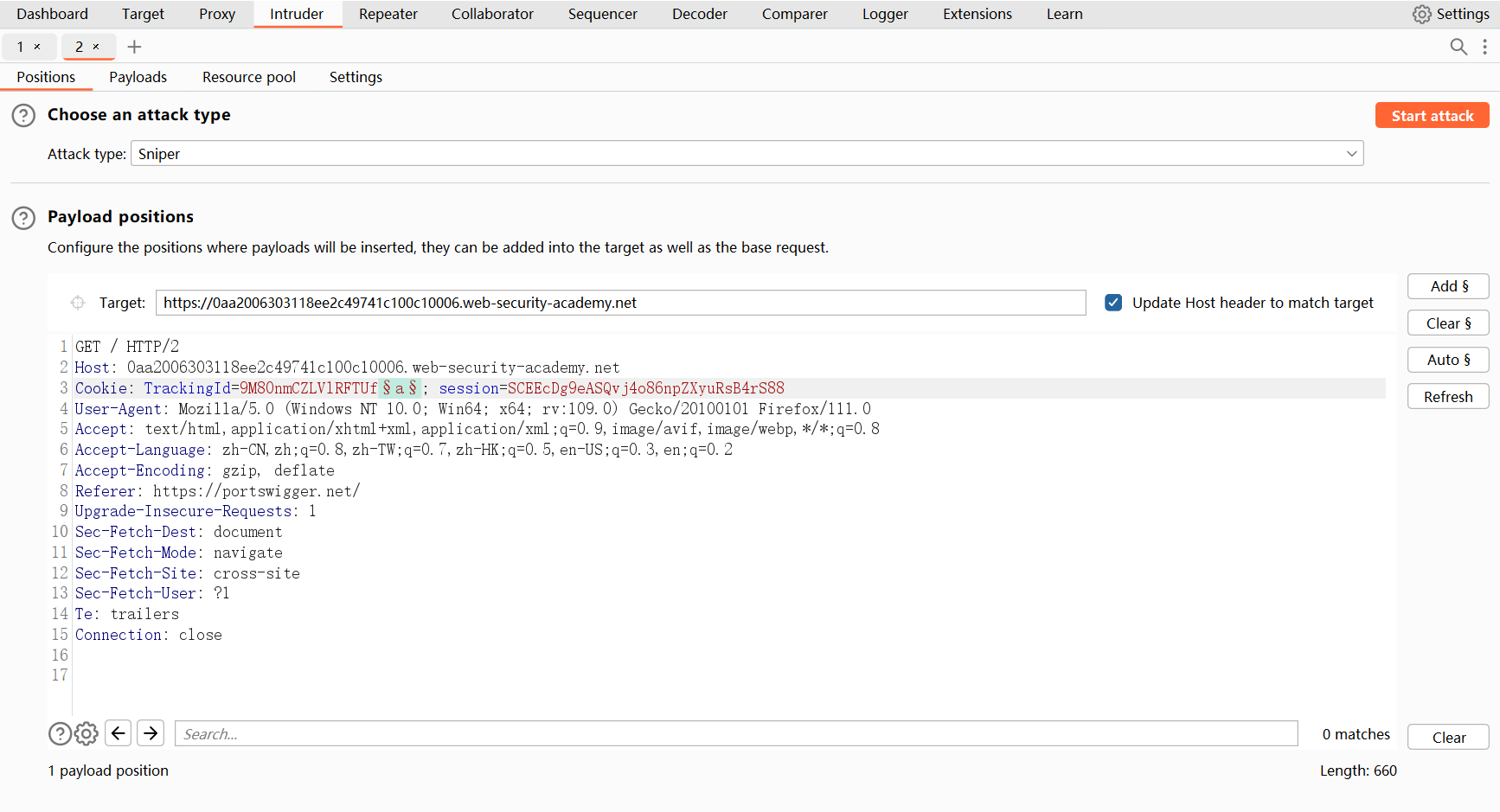Viewport: 1500px width, 812px height.
Task: Open the help icon beside the search bar
Action: pos(60,734)
